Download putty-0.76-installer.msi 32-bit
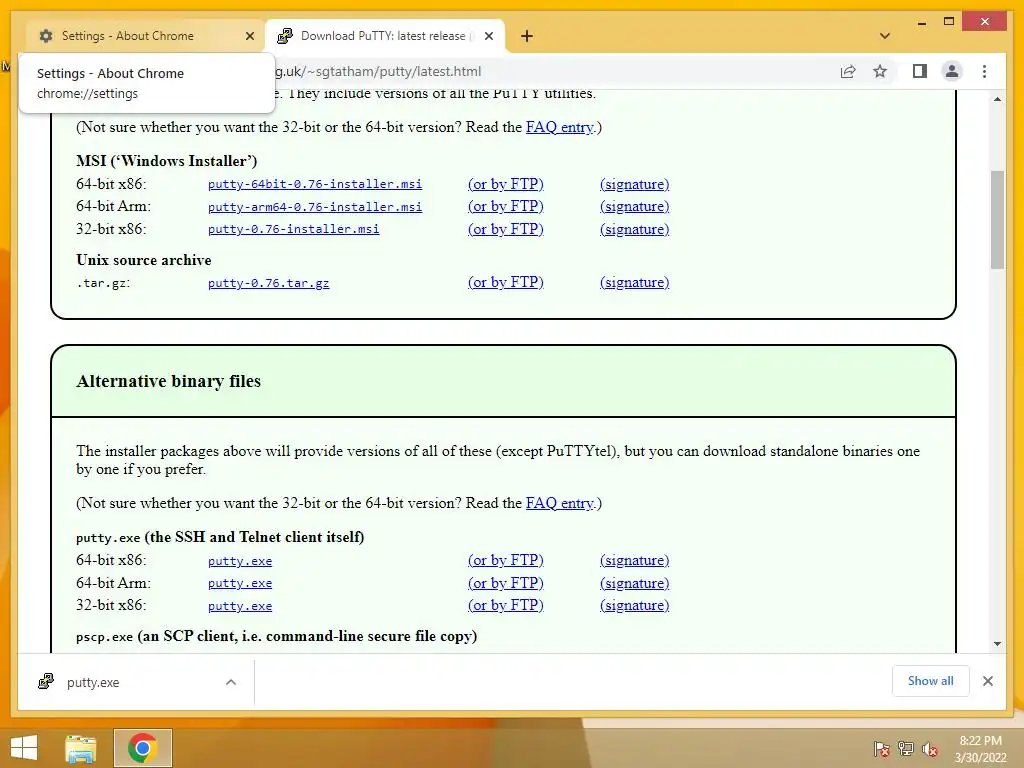 (293, 229)
